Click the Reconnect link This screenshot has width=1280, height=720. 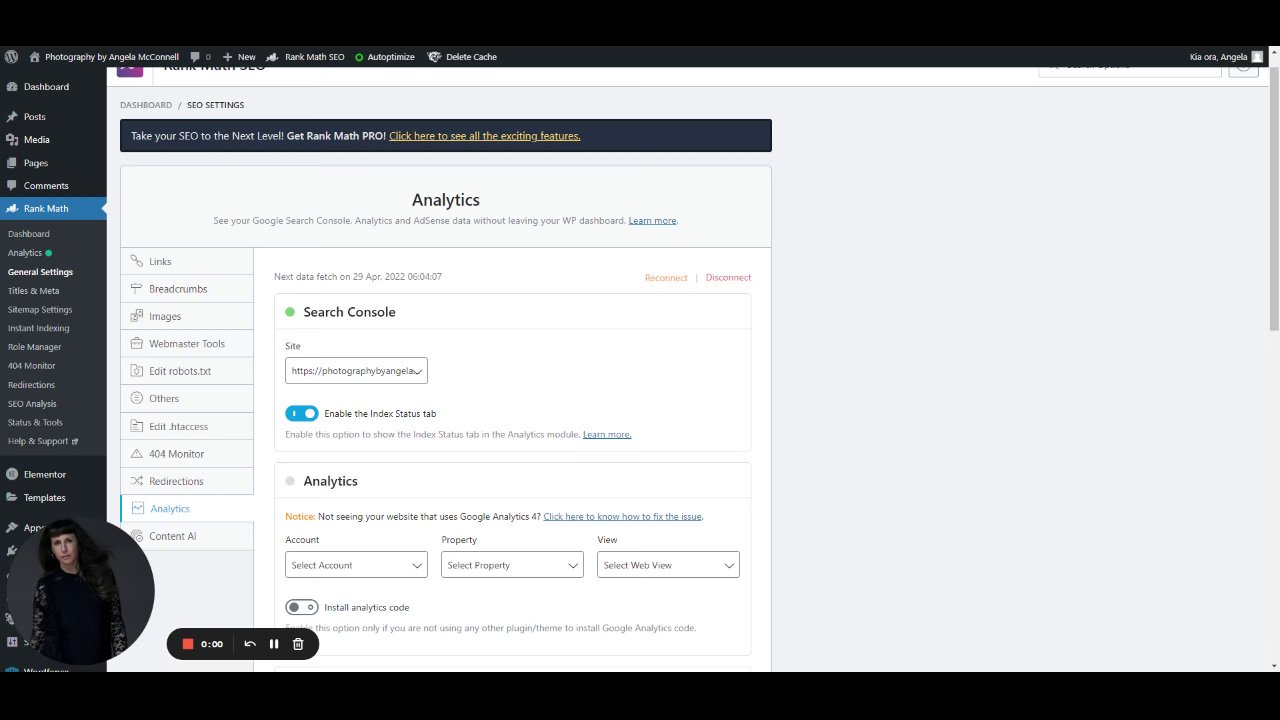666,278
